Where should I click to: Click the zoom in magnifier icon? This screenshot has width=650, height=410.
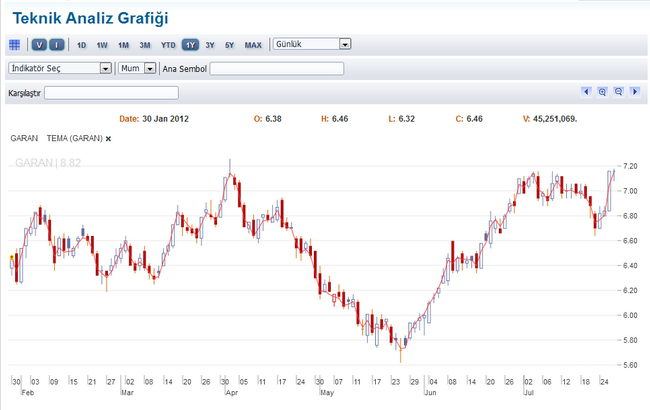[602, 92]
